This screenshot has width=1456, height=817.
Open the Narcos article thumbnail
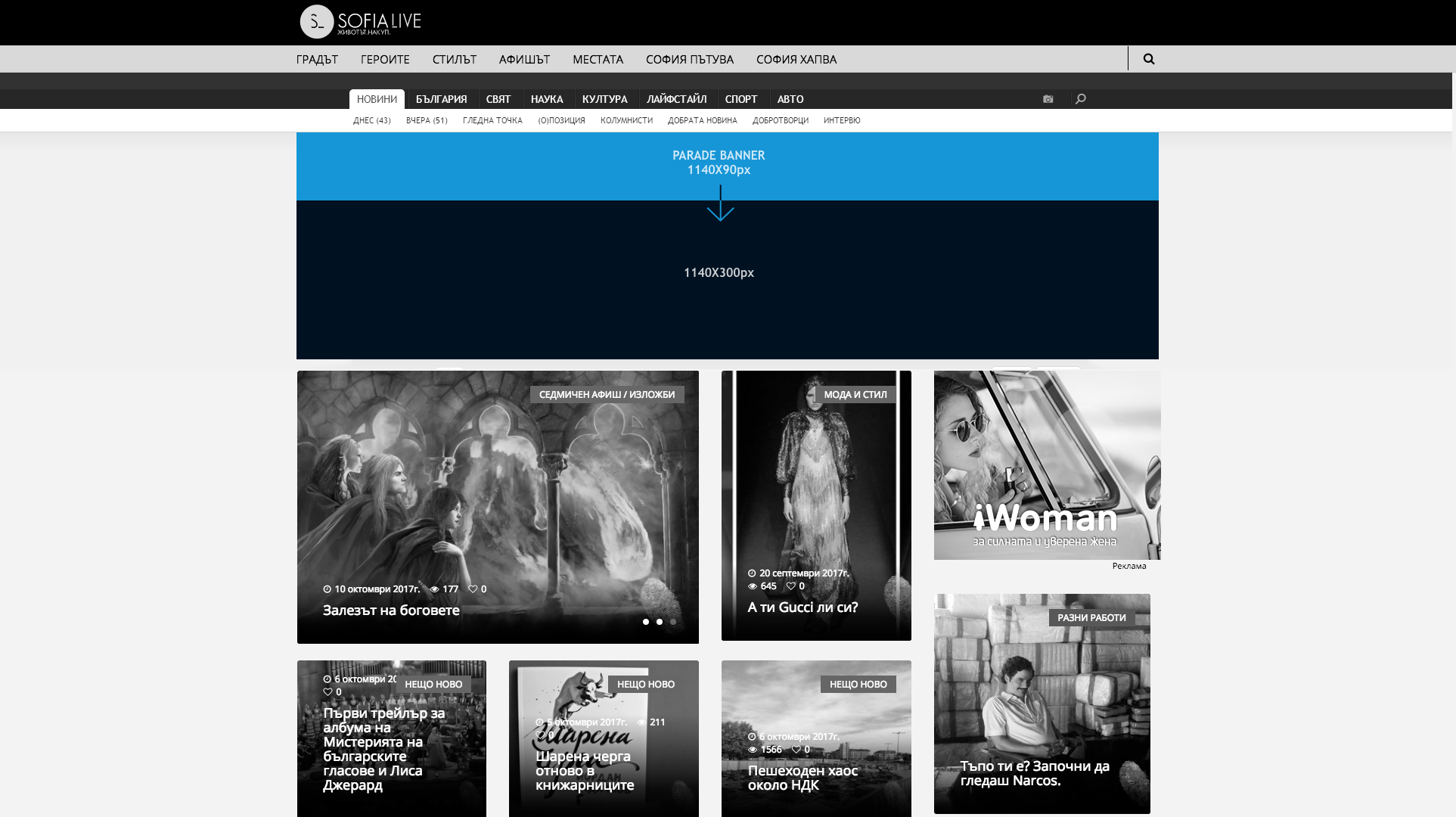tap(1042, 704)
